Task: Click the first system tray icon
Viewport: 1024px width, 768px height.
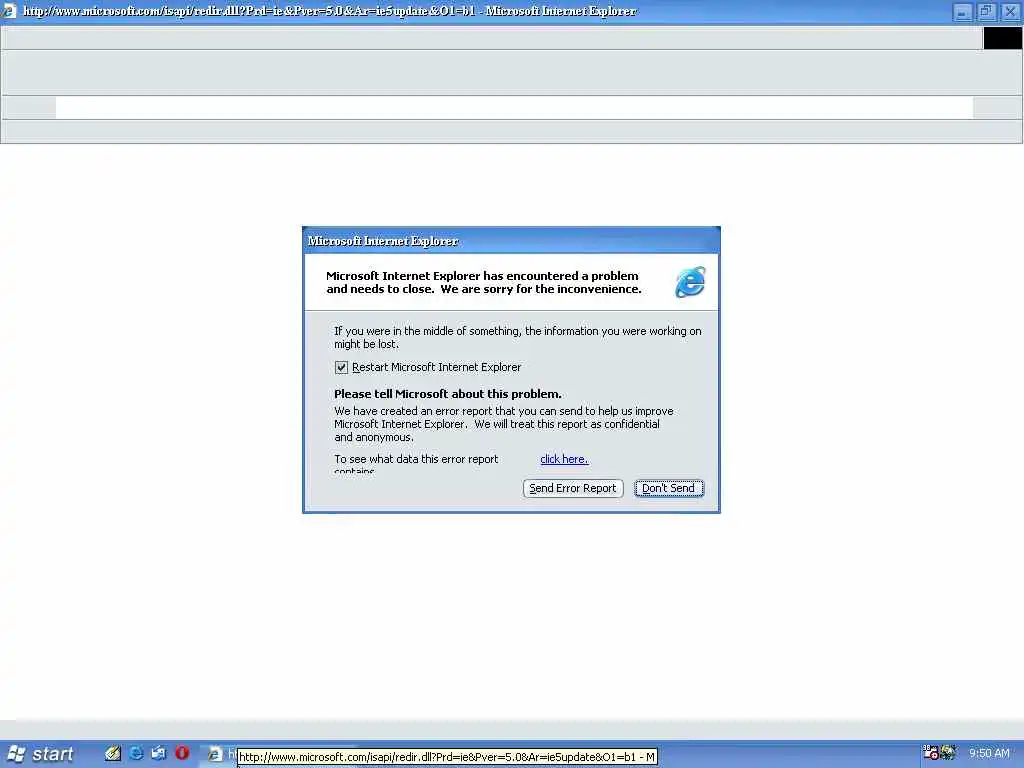Action: point(931,752)
